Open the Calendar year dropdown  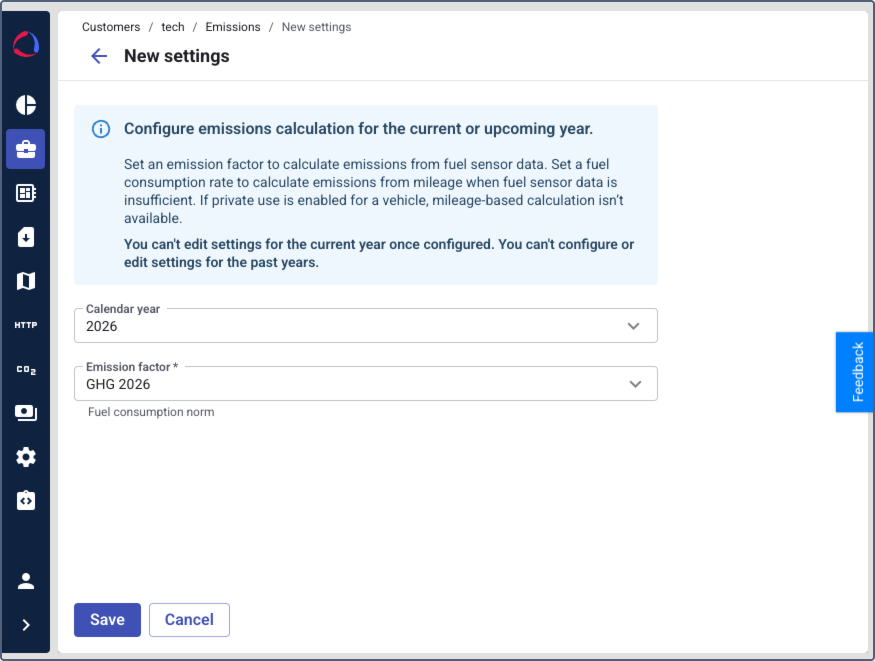(366, 326)
